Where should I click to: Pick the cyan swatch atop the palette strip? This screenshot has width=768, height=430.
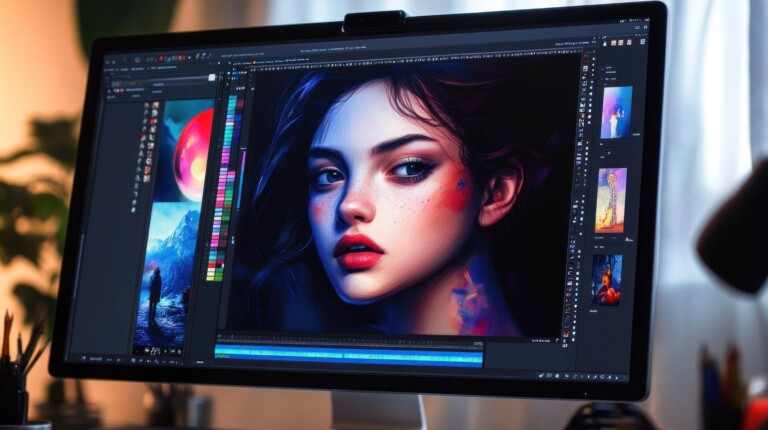pos(233,99)
